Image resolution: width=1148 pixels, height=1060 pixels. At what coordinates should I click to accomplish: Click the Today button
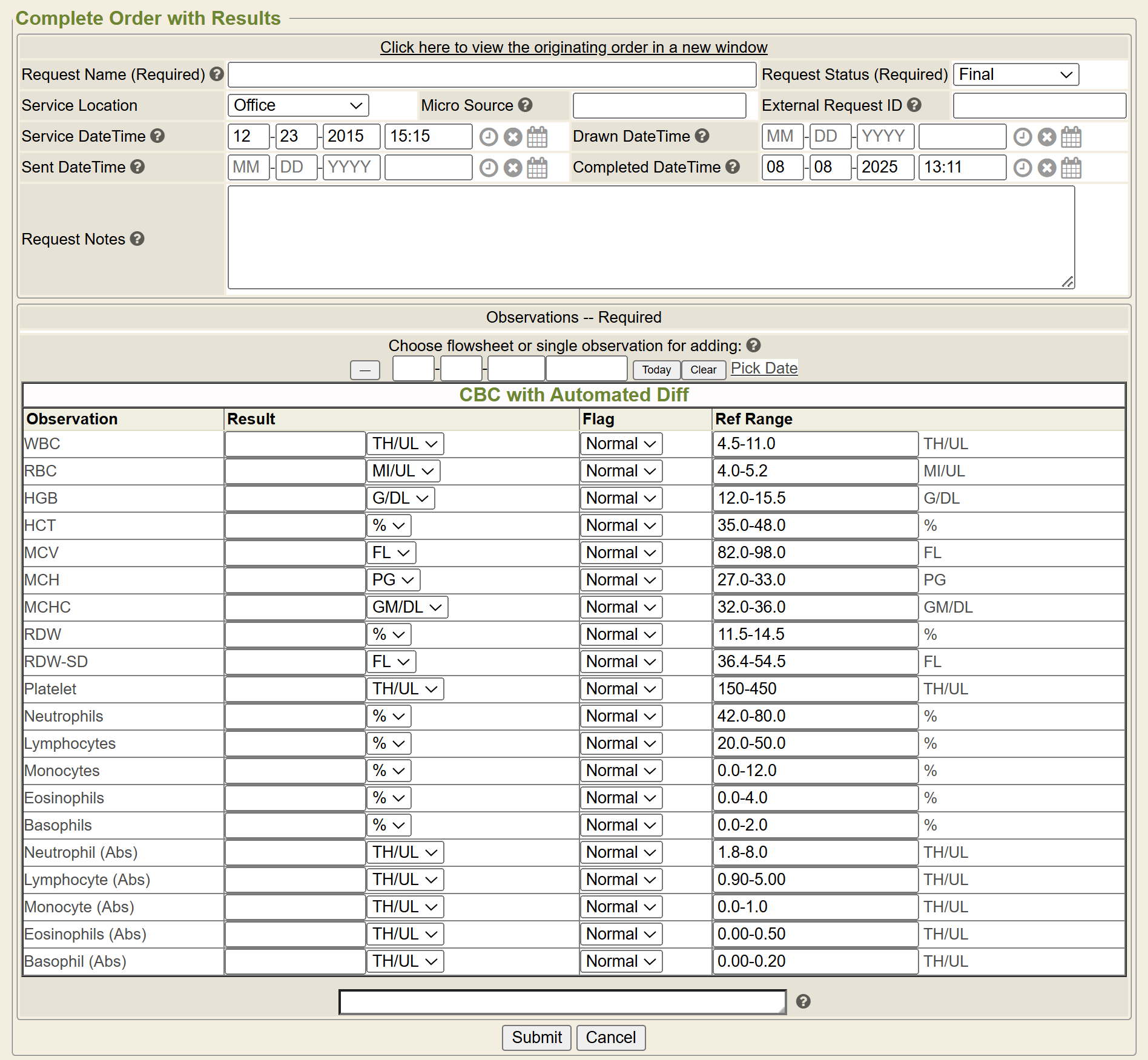656,369
